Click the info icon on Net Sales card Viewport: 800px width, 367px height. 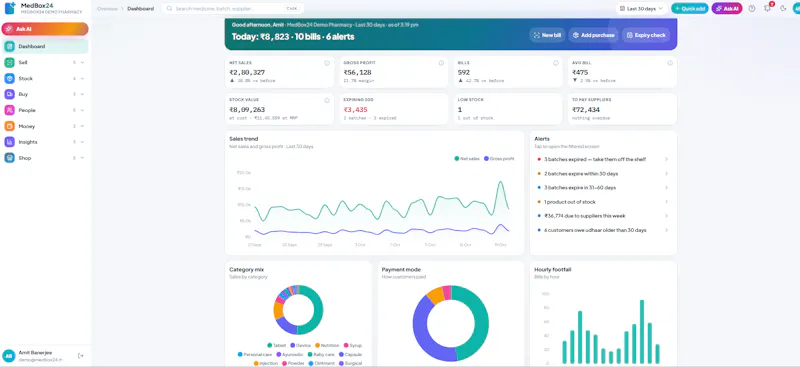[x=327, y=63]
